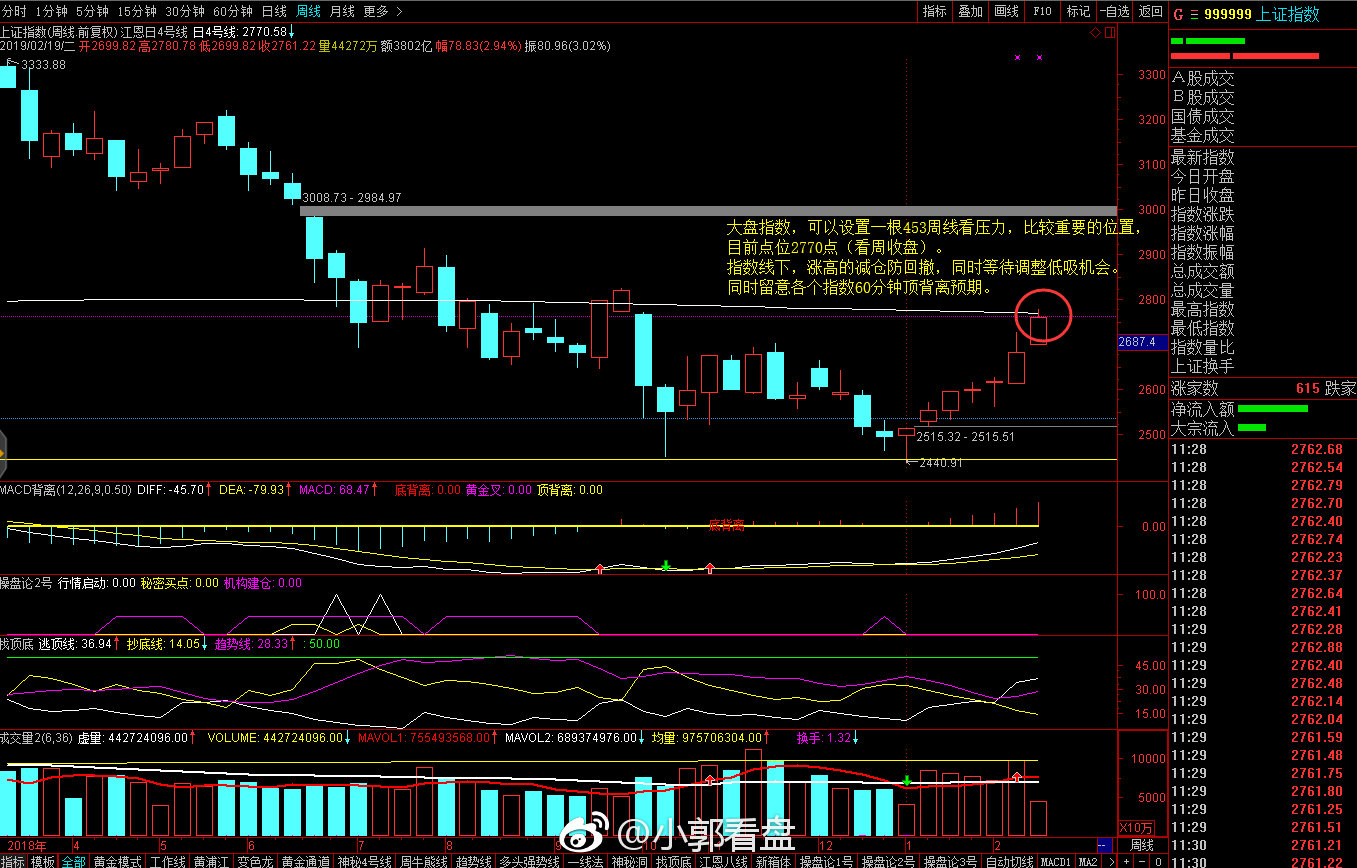Click the 2687.4 price label on the axis
This screenshot has height=868, width=1357.
pos(1141,342)
